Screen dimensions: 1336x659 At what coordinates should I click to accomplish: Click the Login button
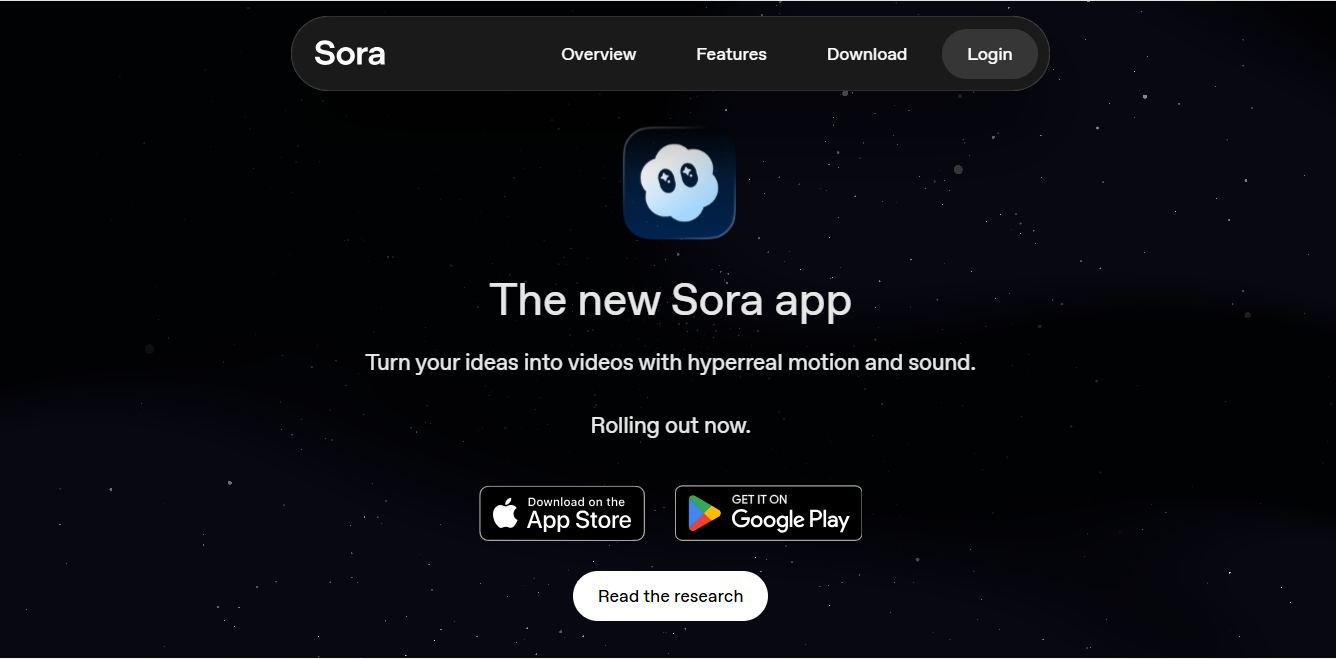989,54
